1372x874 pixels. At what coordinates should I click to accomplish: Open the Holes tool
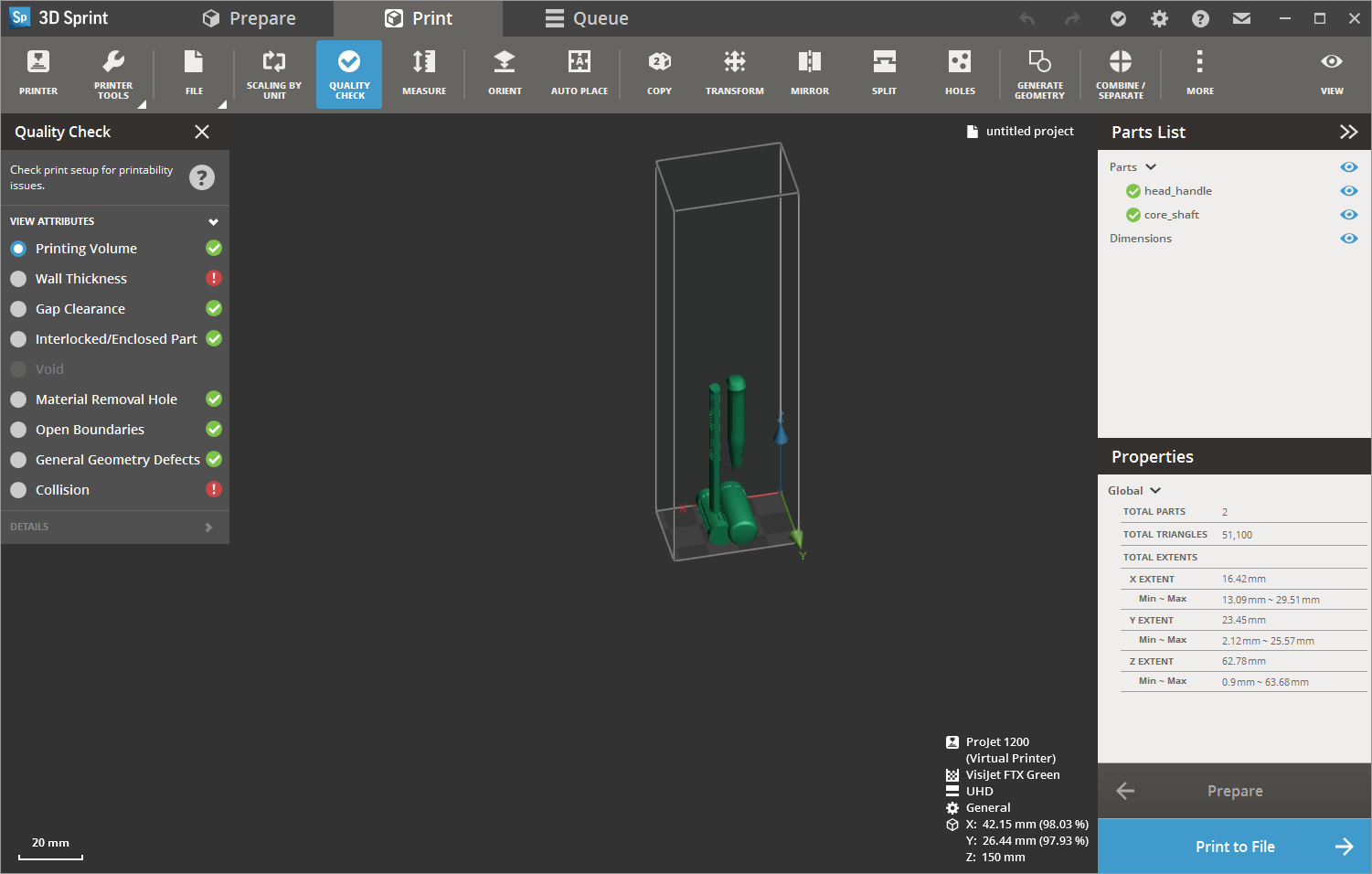tap(960, 72)
